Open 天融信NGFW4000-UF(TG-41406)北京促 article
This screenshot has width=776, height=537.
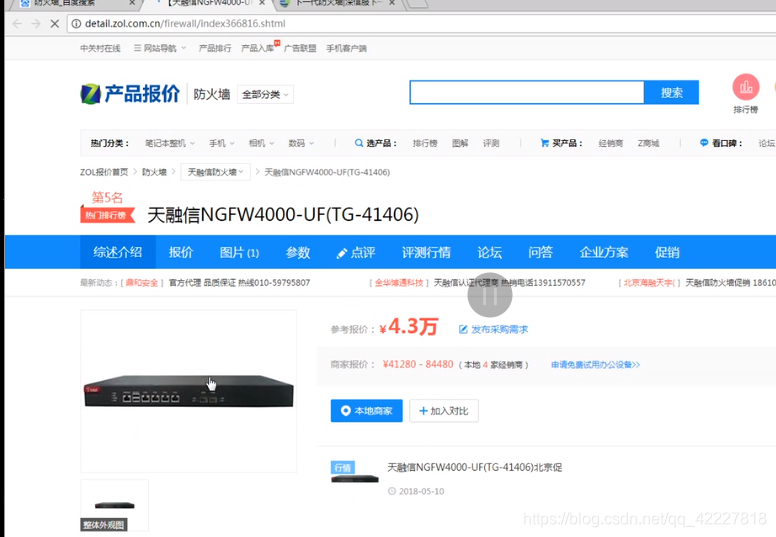pyautogui.click(x=475, y=467)
